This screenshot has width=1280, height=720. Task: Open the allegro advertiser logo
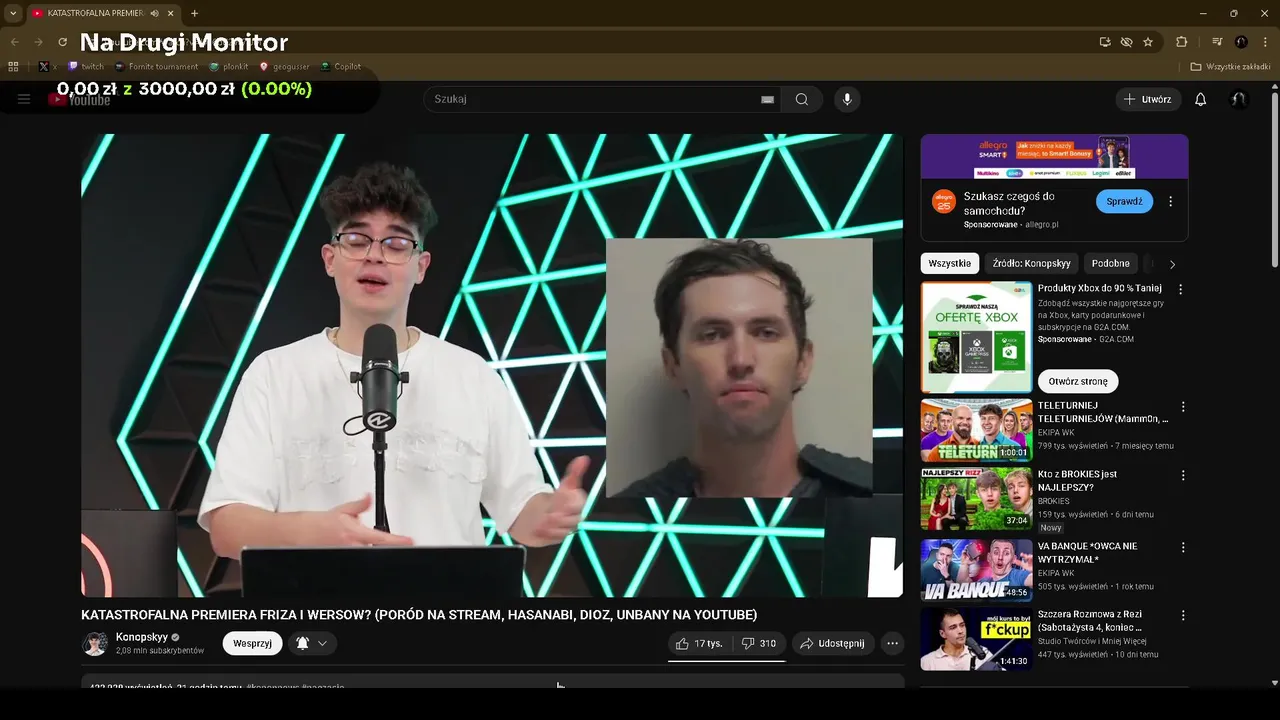(x=944, y=201)
